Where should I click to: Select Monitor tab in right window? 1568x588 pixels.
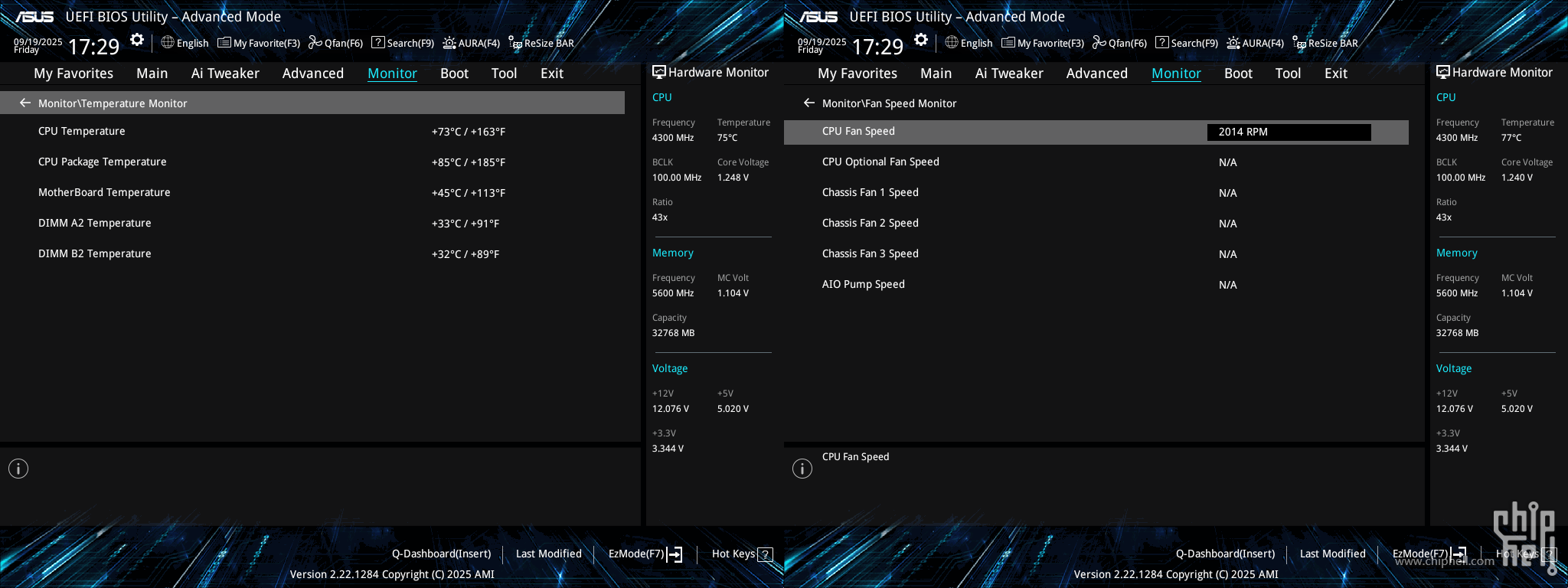click(x=1176, y=73)
